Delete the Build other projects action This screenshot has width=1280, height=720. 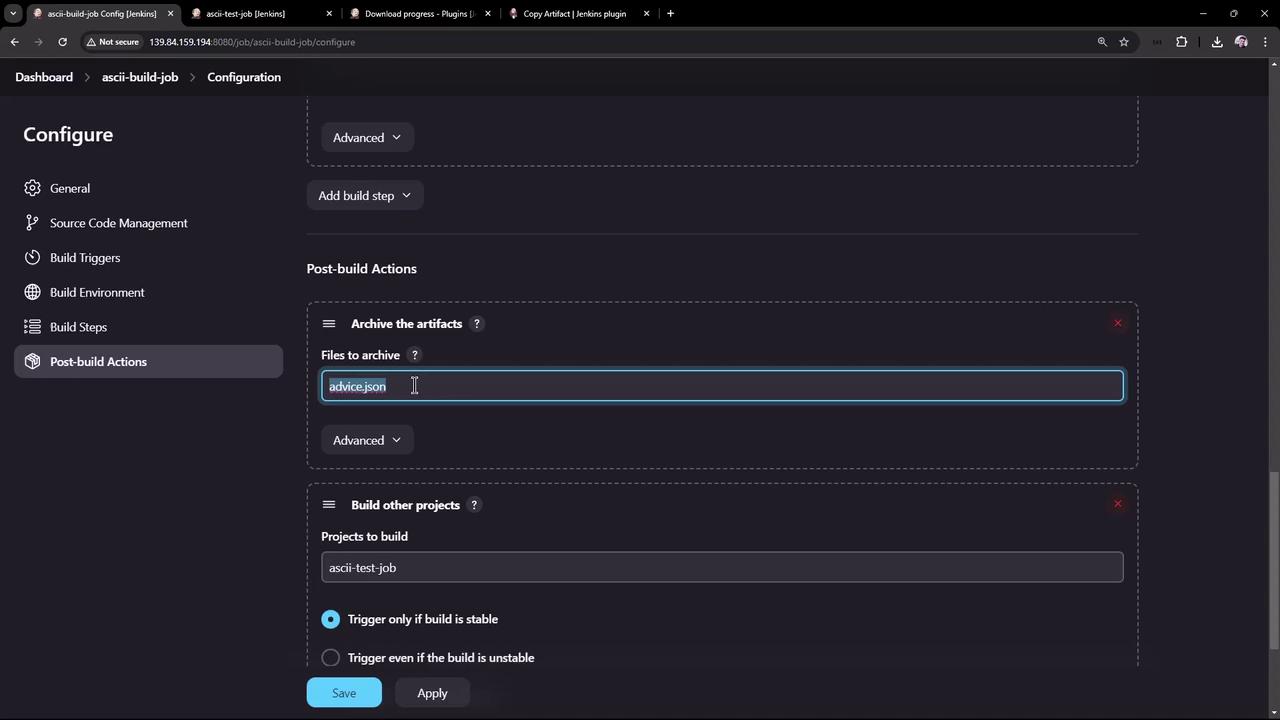pos(1118,504)
